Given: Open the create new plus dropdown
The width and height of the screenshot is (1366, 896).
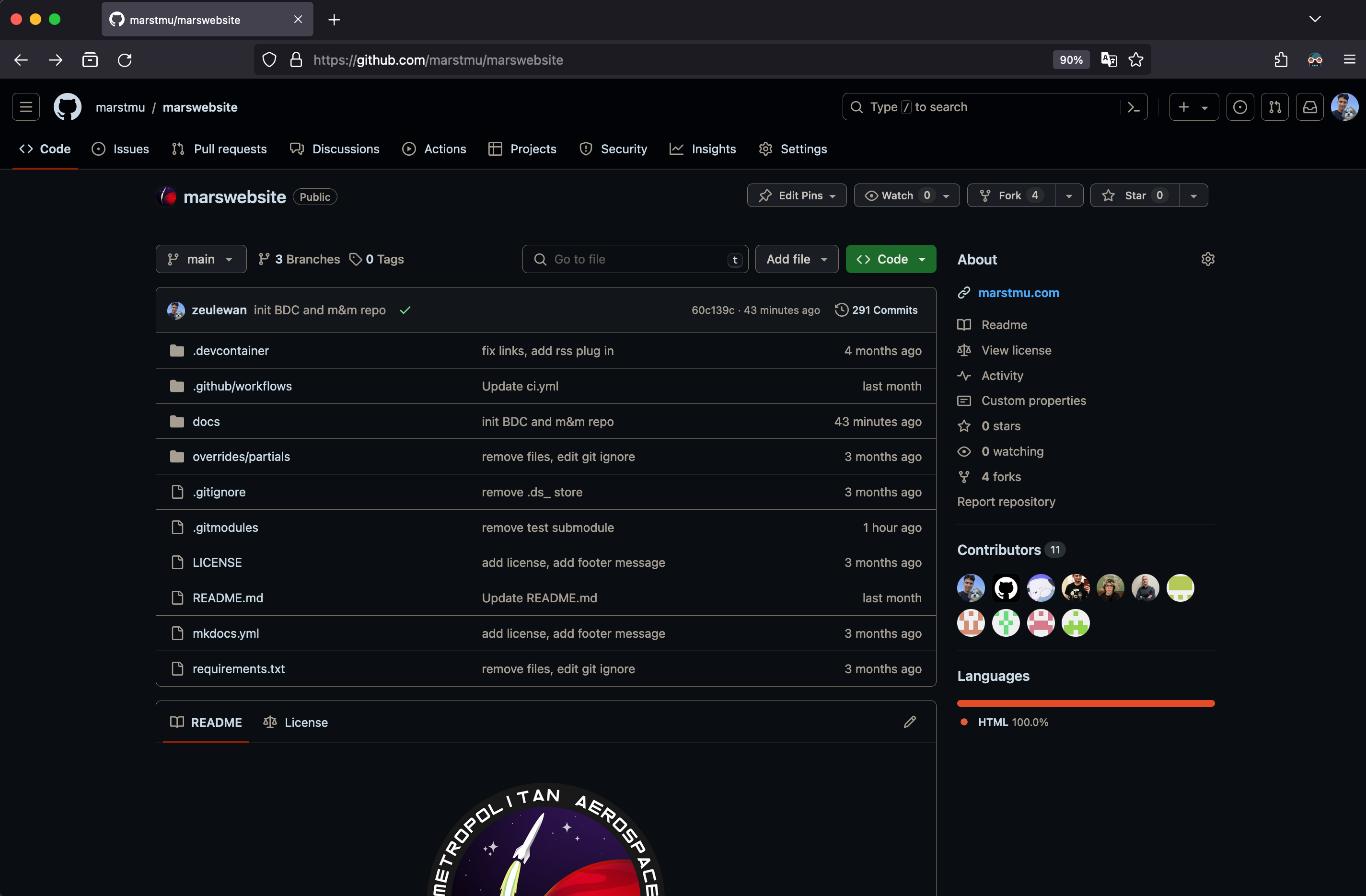Looking at the screenshot, I should [1194, 107].
